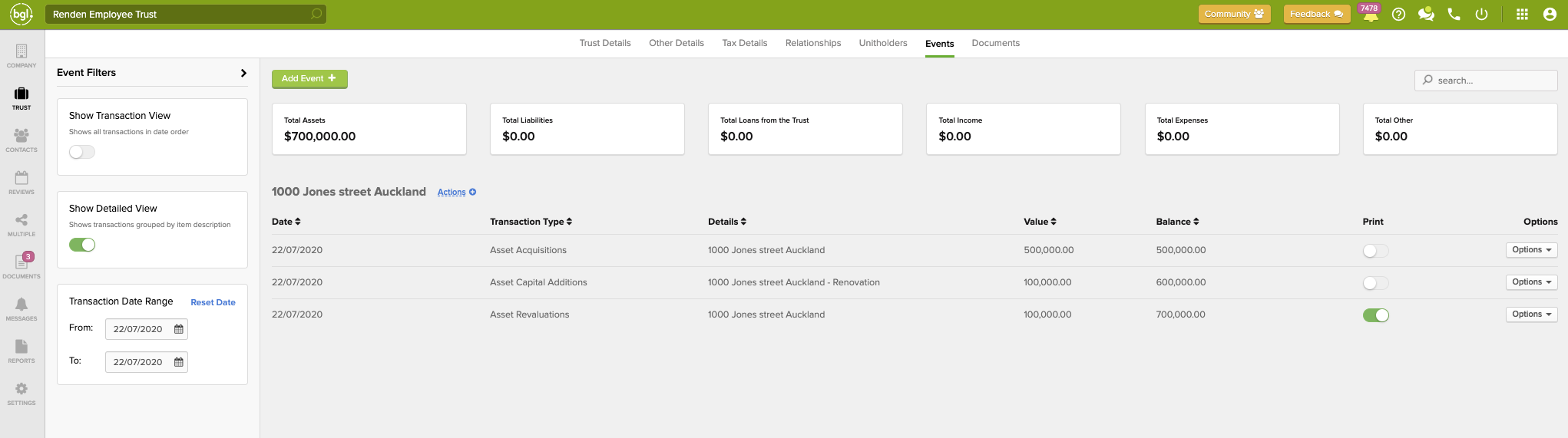Screen dimensions: 1568x438
Task: Enable Show Transaction View toggle
Action: pyautogui.click(x=82, y=152)
